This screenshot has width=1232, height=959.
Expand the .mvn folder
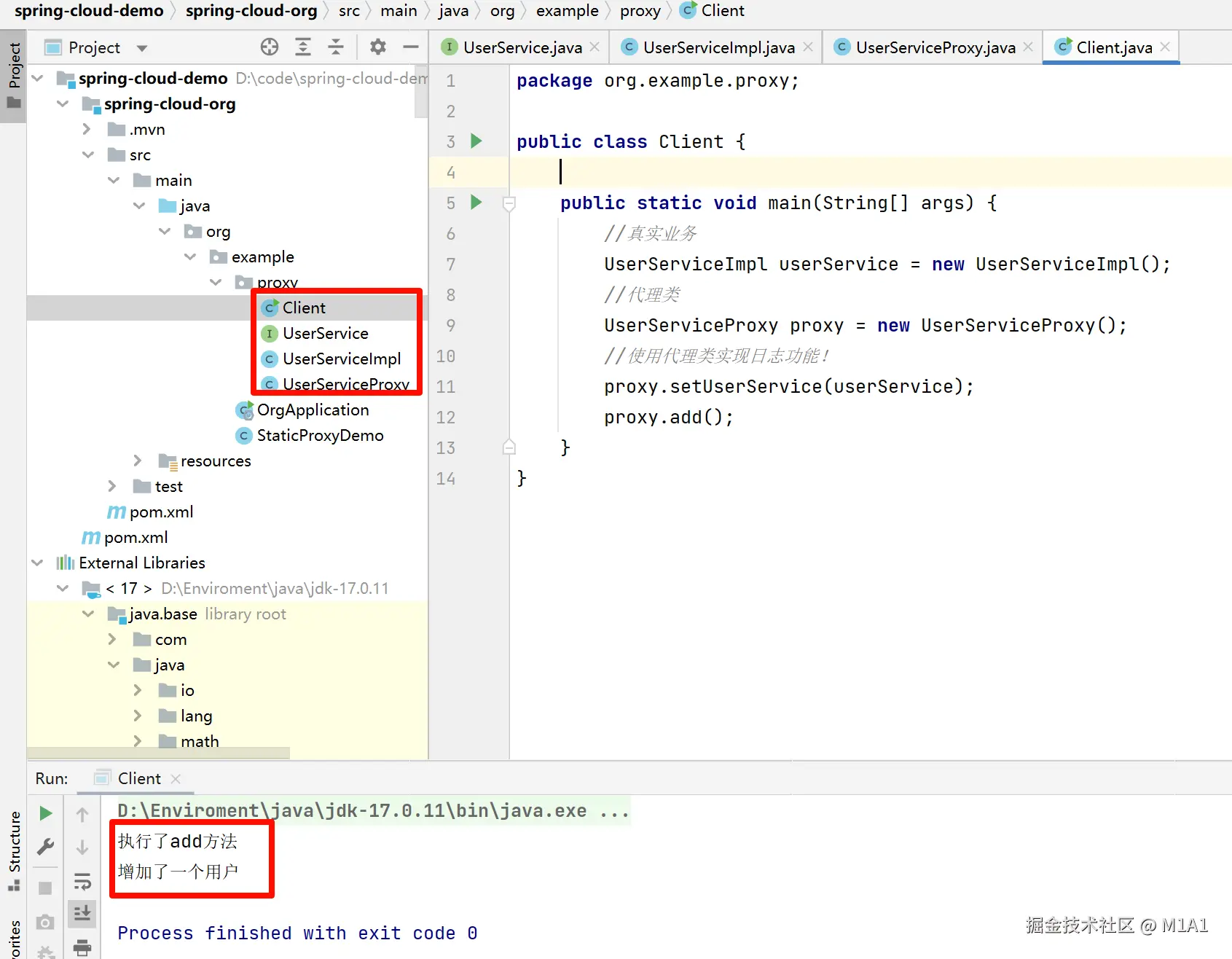coord(87,129)
